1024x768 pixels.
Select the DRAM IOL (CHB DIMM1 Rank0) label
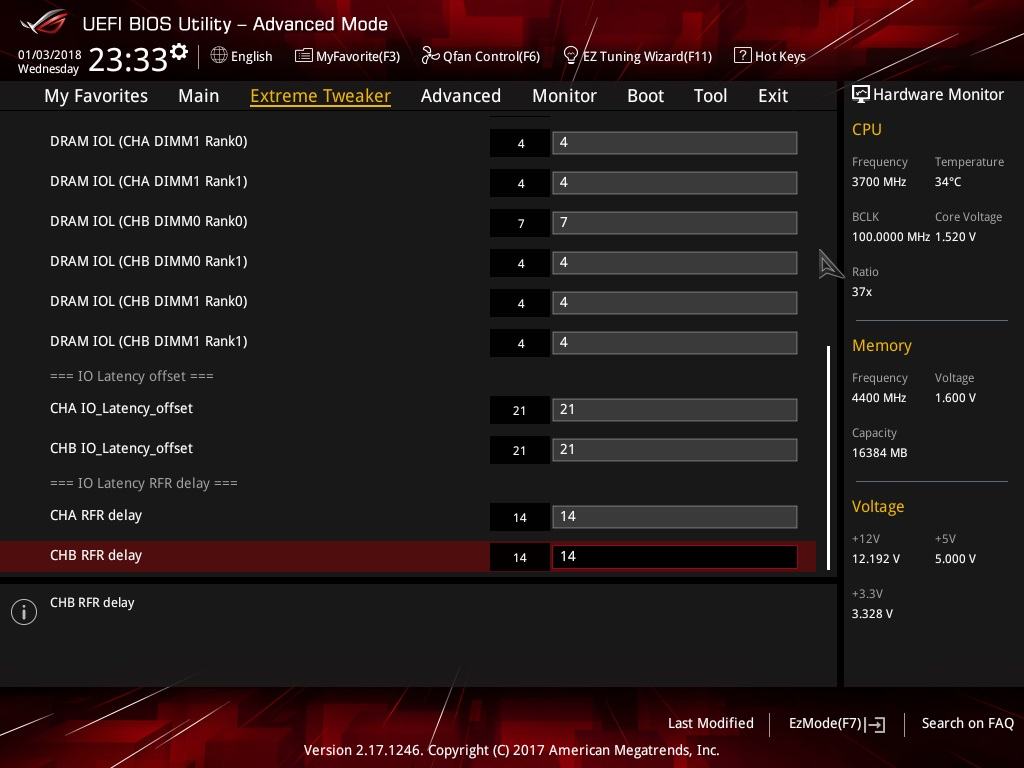pos(149,301)
